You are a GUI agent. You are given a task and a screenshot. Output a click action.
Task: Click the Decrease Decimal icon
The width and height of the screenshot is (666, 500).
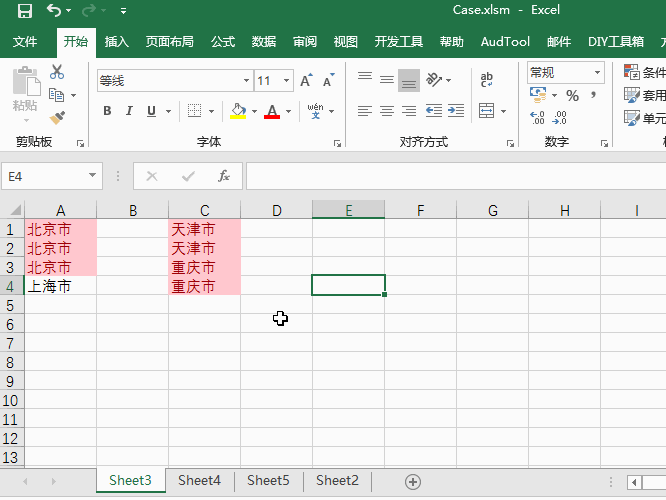point(559,118)
